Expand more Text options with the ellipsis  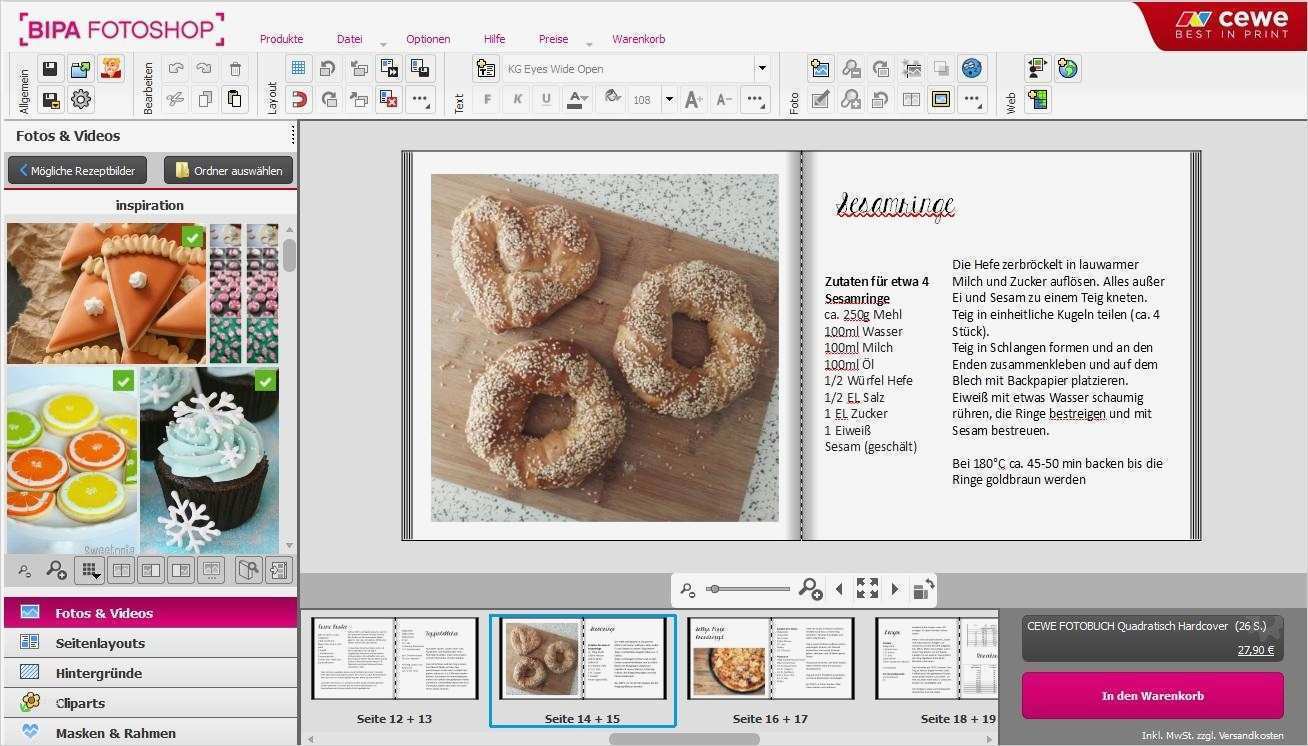pyautogui.click(x=756, y=99)
